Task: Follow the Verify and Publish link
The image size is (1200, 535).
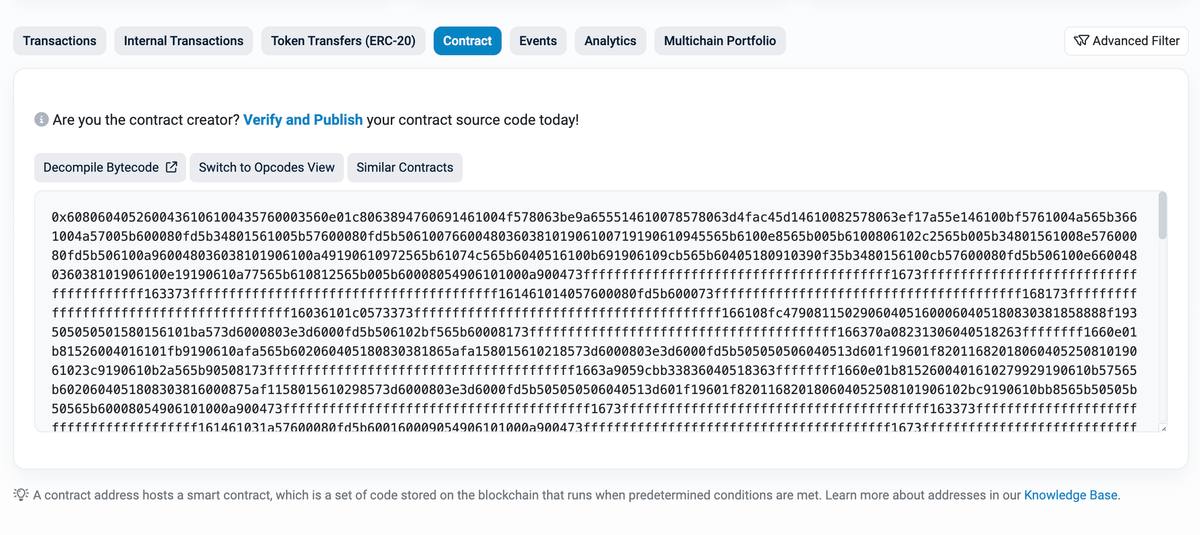Action: point(303,120)
